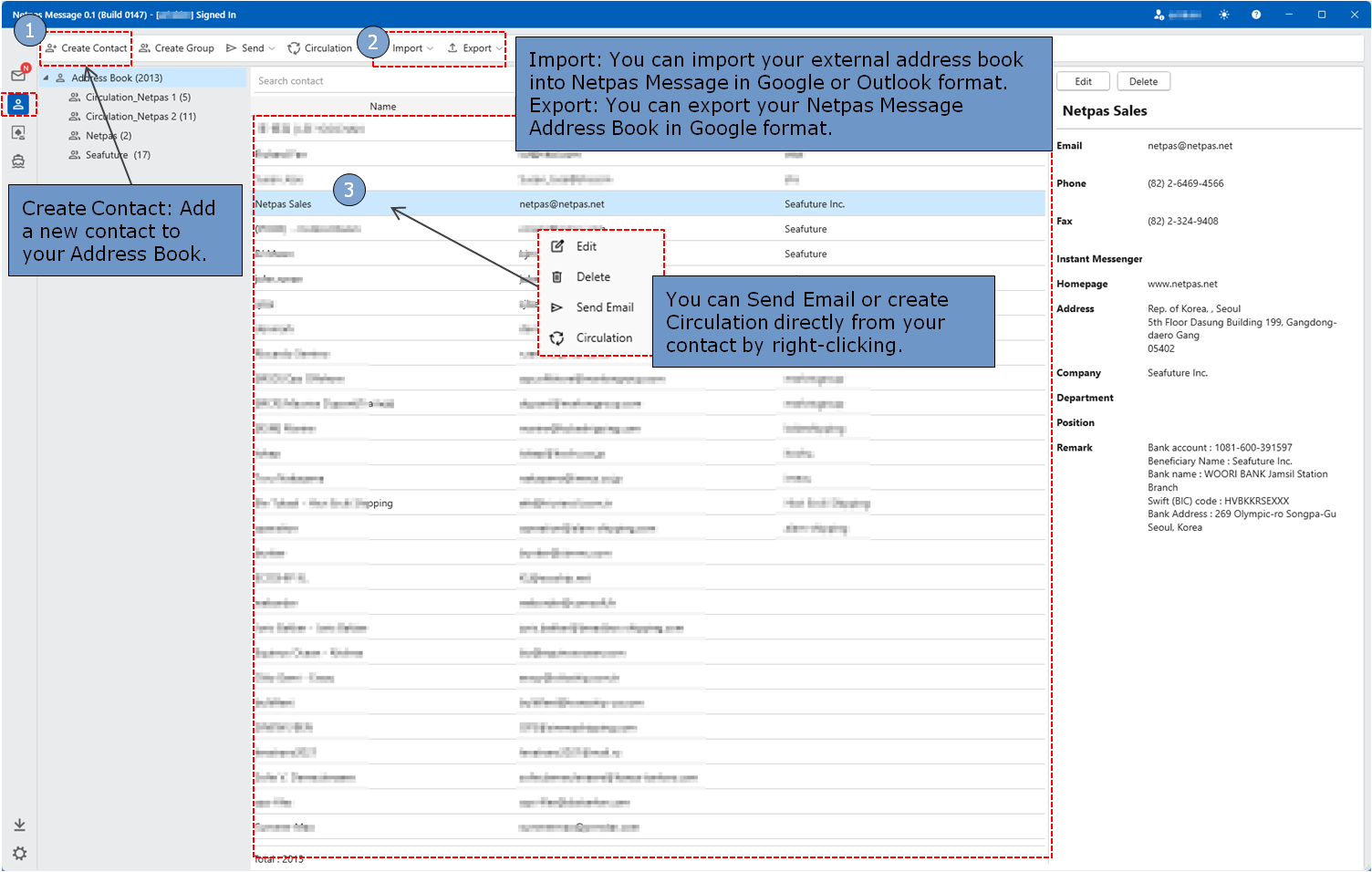Click phone number (82) 2-6469-4566

point(1185,183)
